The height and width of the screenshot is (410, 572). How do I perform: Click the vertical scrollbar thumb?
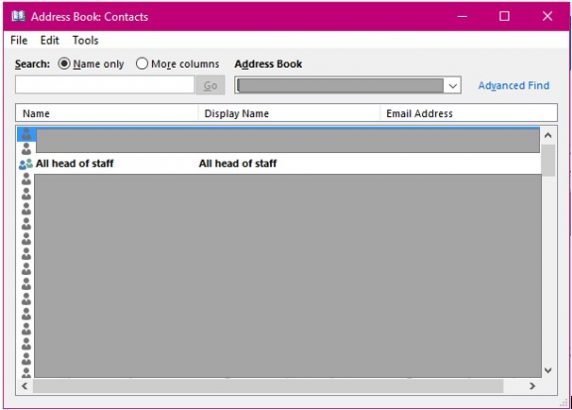[x=548, y=160]
